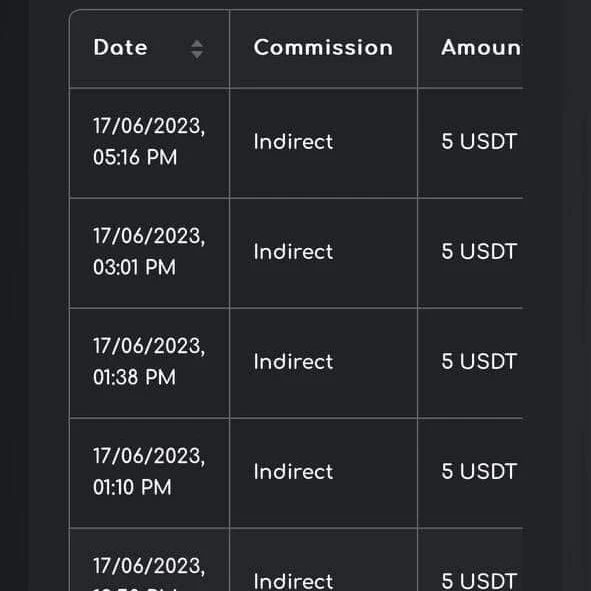
Task: Select the Amount column header
Action: 470,49
